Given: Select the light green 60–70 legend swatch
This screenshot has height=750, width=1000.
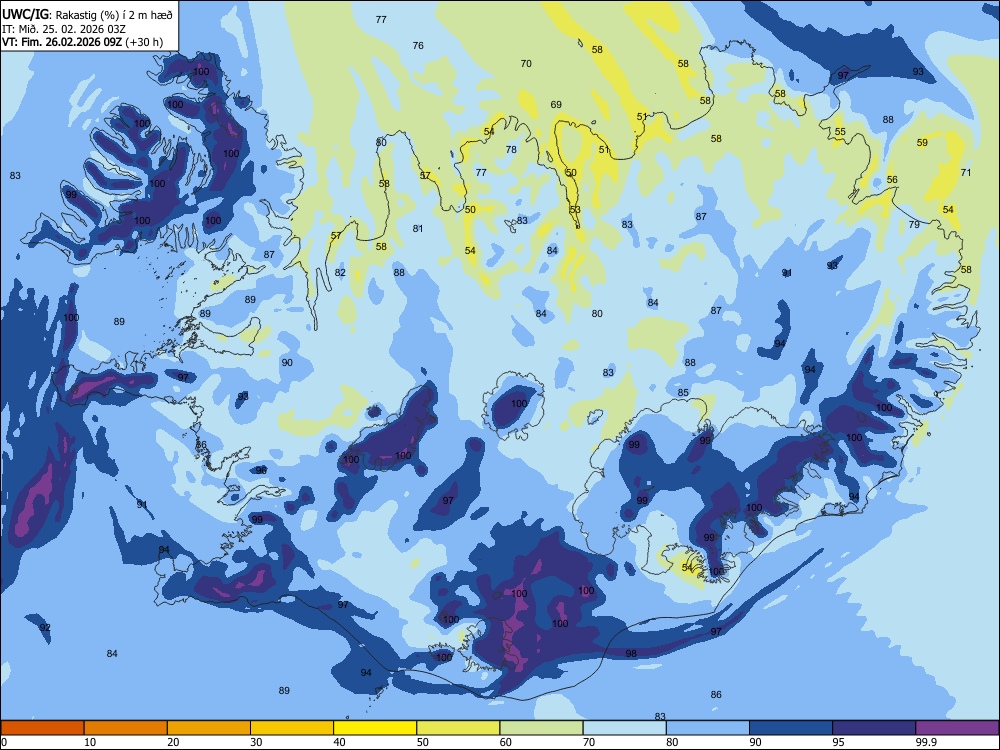Looking at the screenshot, I should 541,728.
